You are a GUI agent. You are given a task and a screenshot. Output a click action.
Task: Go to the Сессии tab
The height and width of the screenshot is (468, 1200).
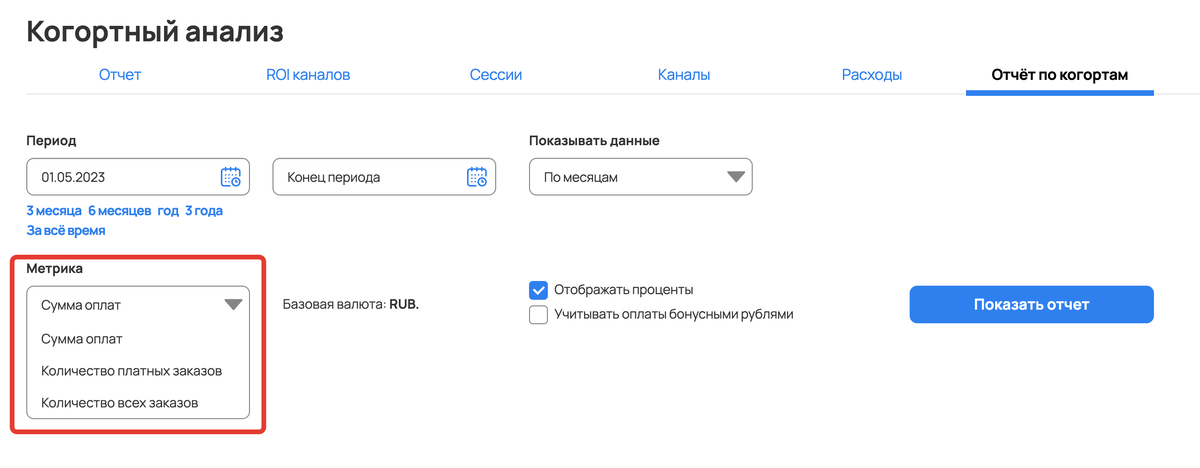tap(496, 75)
